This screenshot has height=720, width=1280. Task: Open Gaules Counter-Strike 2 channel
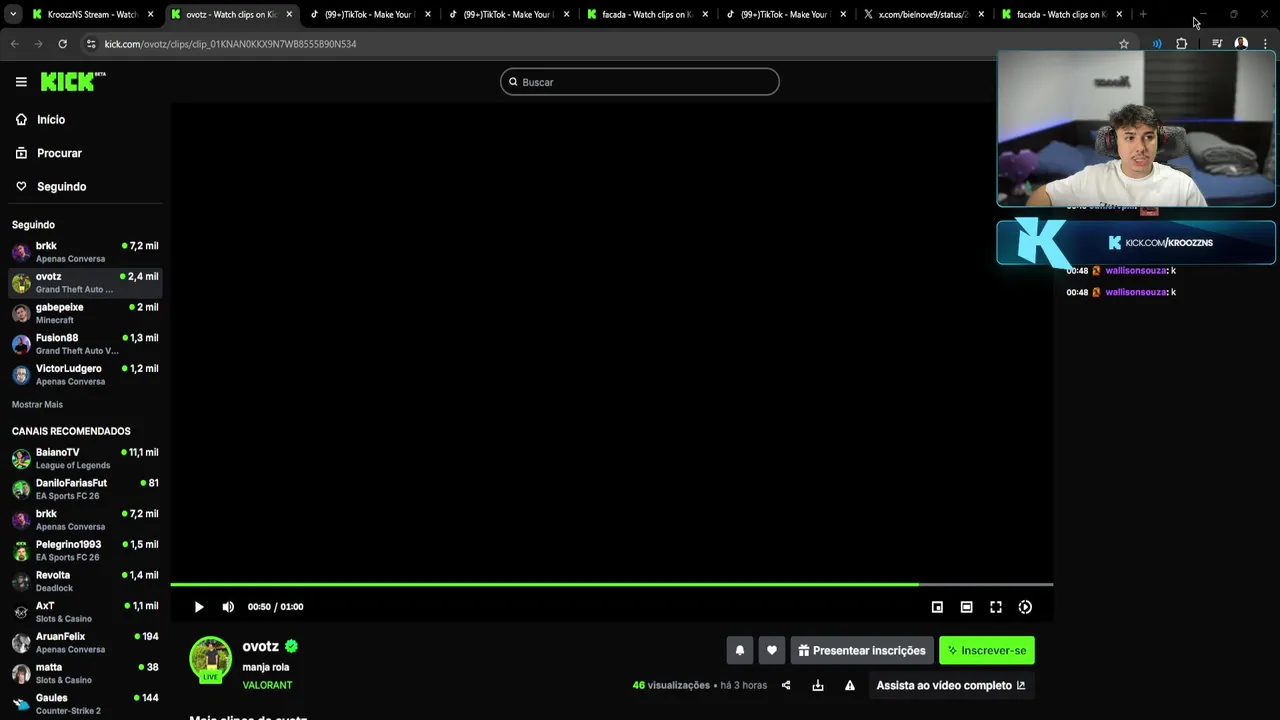pos(86,704)
